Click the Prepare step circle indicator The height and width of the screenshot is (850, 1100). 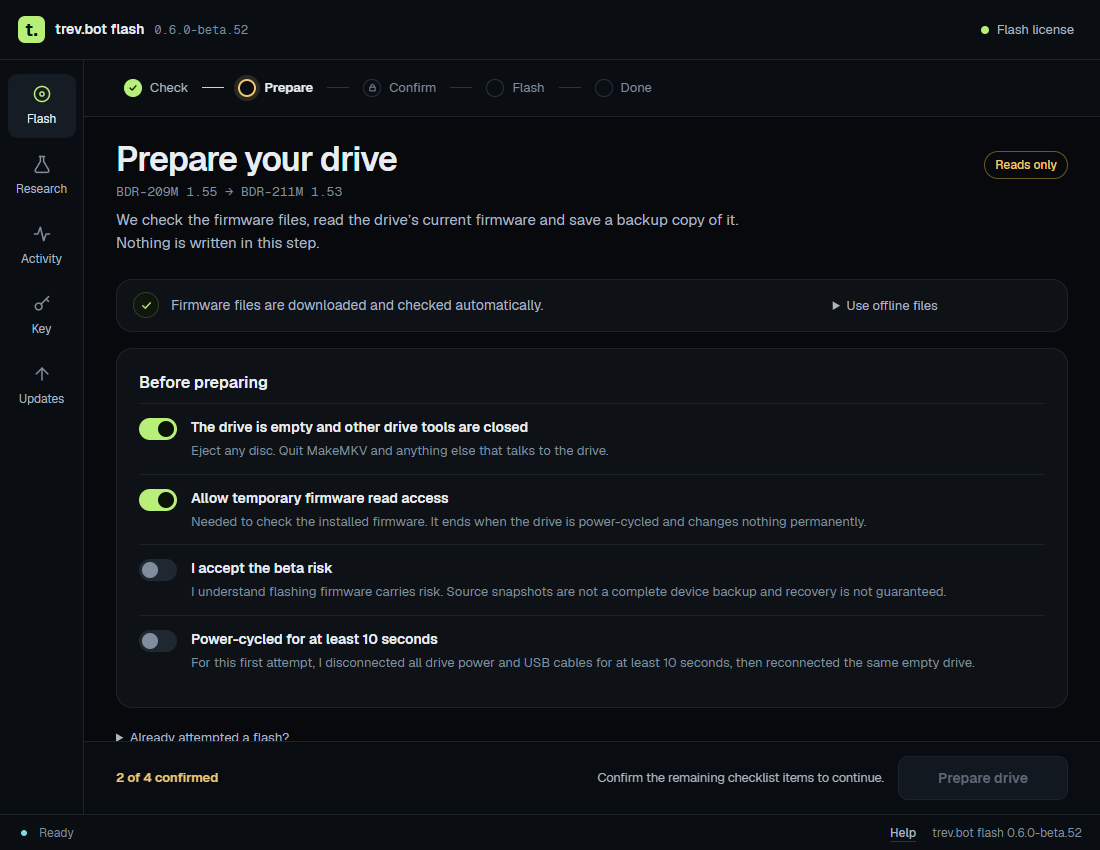click(x=246, y=88)
